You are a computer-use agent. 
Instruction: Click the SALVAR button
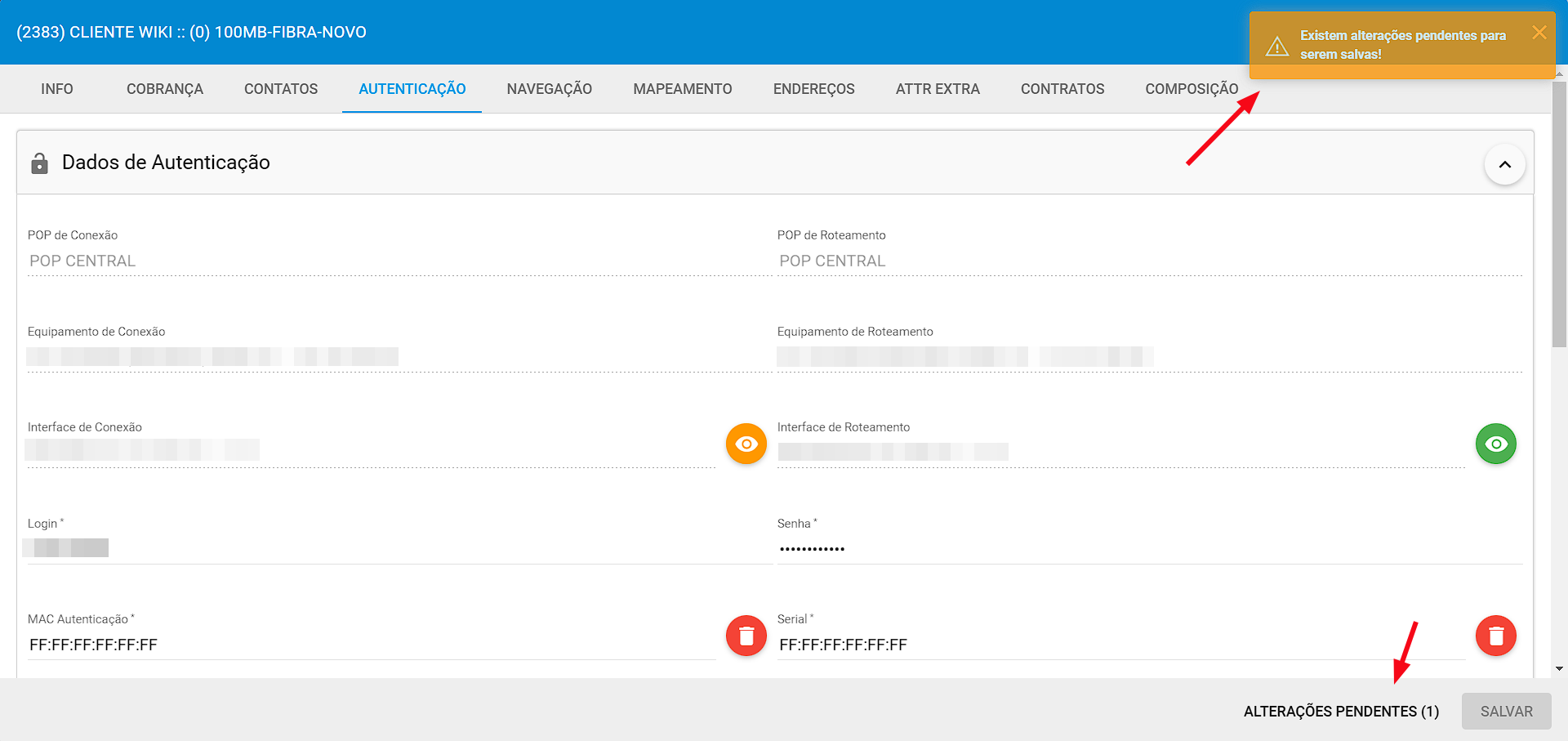click(x=1507, y=712)
